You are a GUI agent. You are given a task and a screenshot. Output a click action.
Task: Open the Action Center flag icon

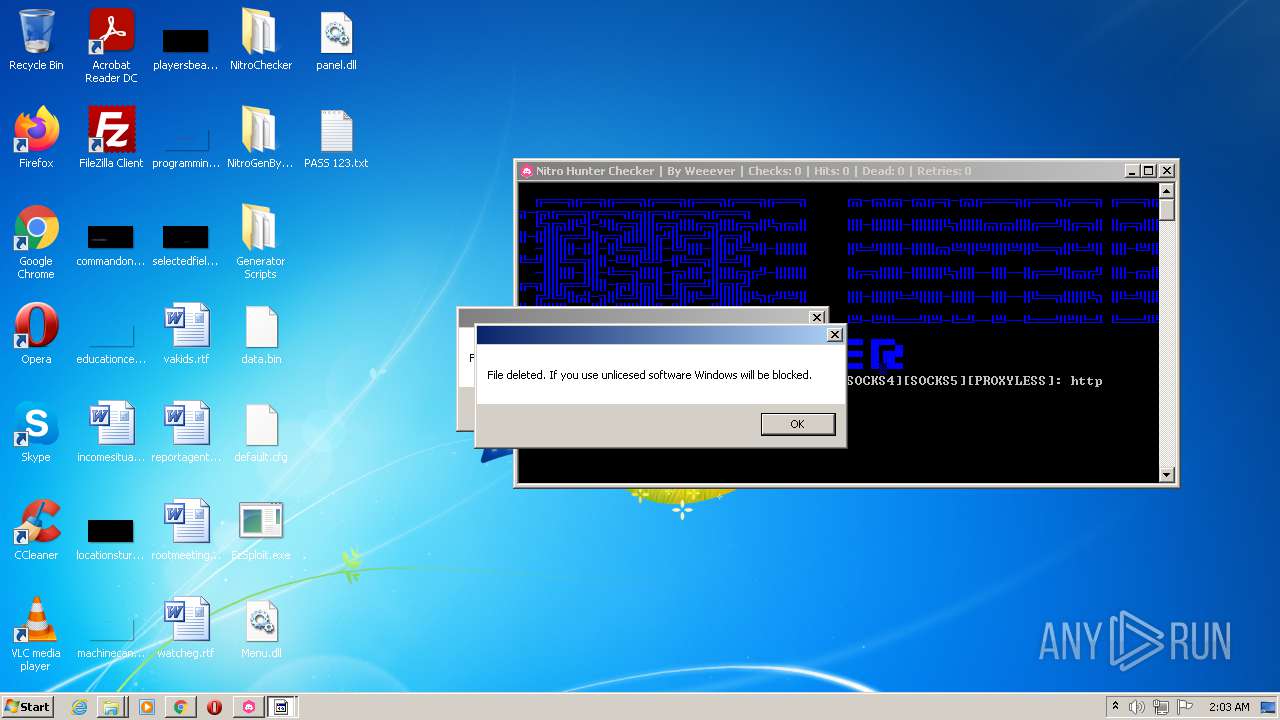point(1185,707)
